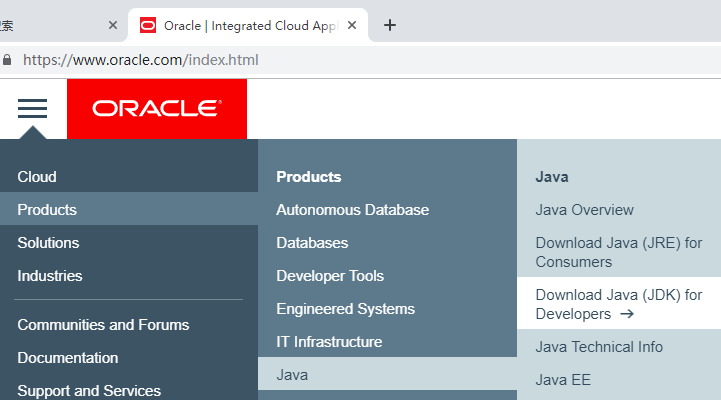Open the Solutions menu item
721x400 pixels.
coord(48,243)
